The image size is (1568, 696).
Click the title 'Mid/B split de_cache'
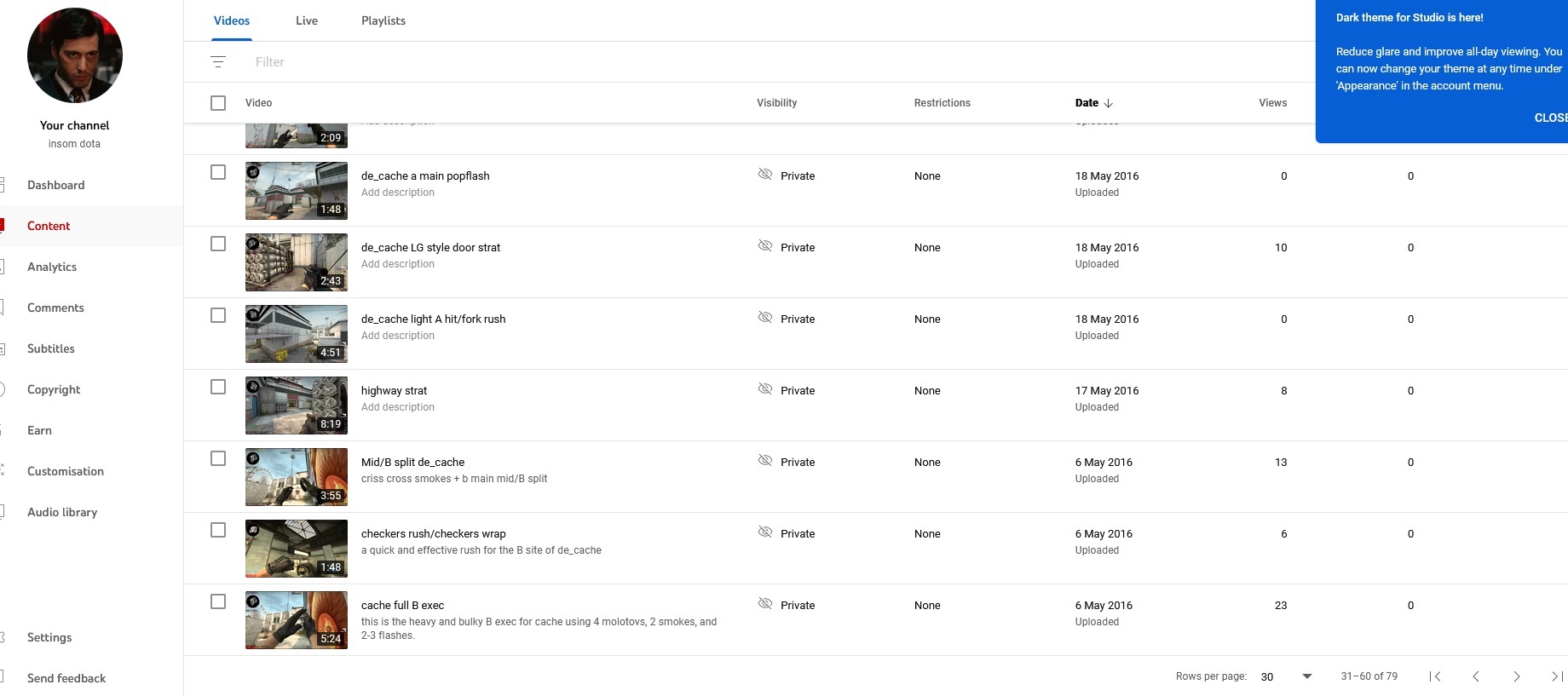coord(412,462)
